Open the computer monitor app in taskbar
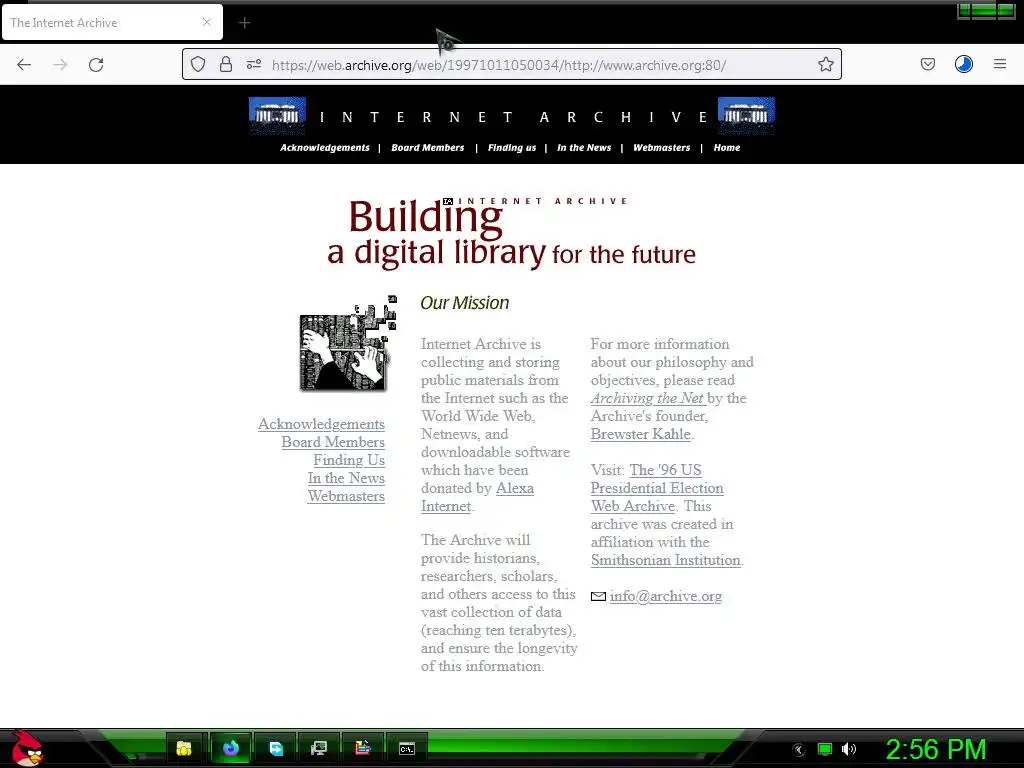1024x768 pixels. 319,748
